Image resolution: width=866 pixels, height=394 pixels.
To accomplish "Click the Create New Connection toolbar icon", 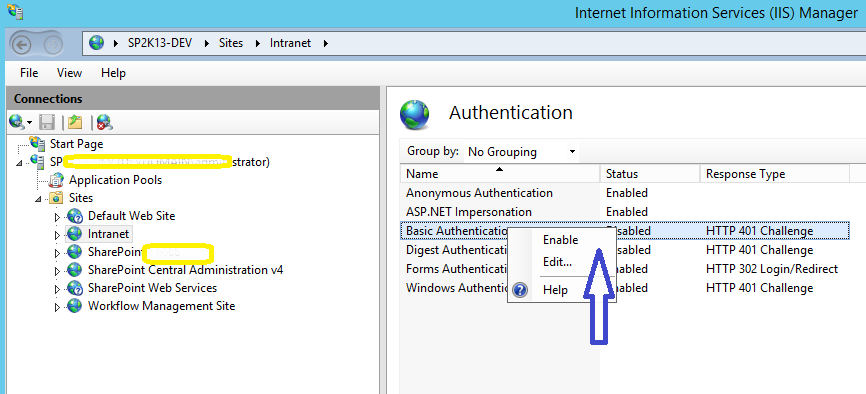I will (17, 122).
